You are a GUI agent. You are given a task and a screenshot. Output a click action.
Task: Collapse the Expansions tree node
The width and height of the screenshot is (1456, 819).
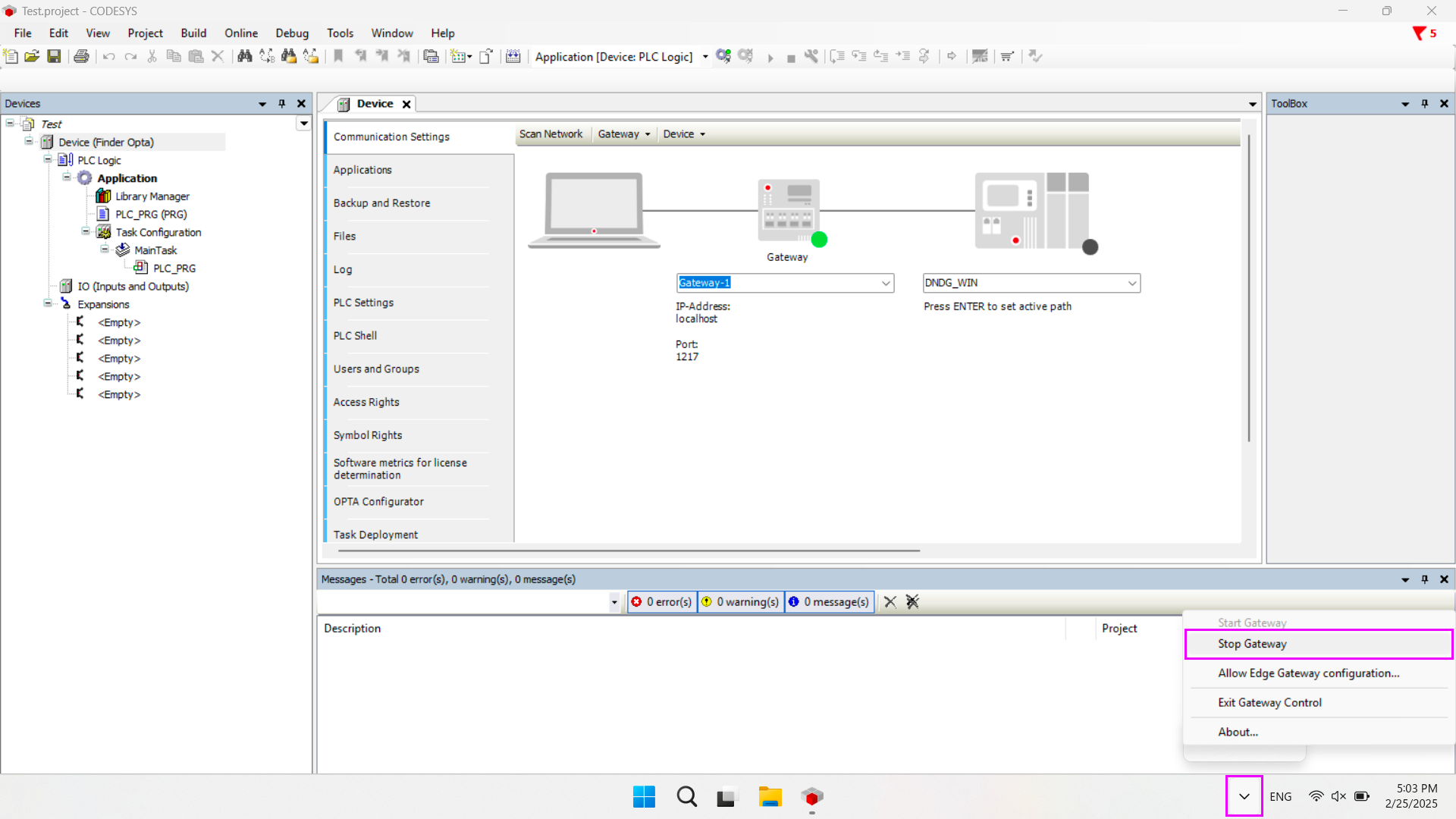48,303
